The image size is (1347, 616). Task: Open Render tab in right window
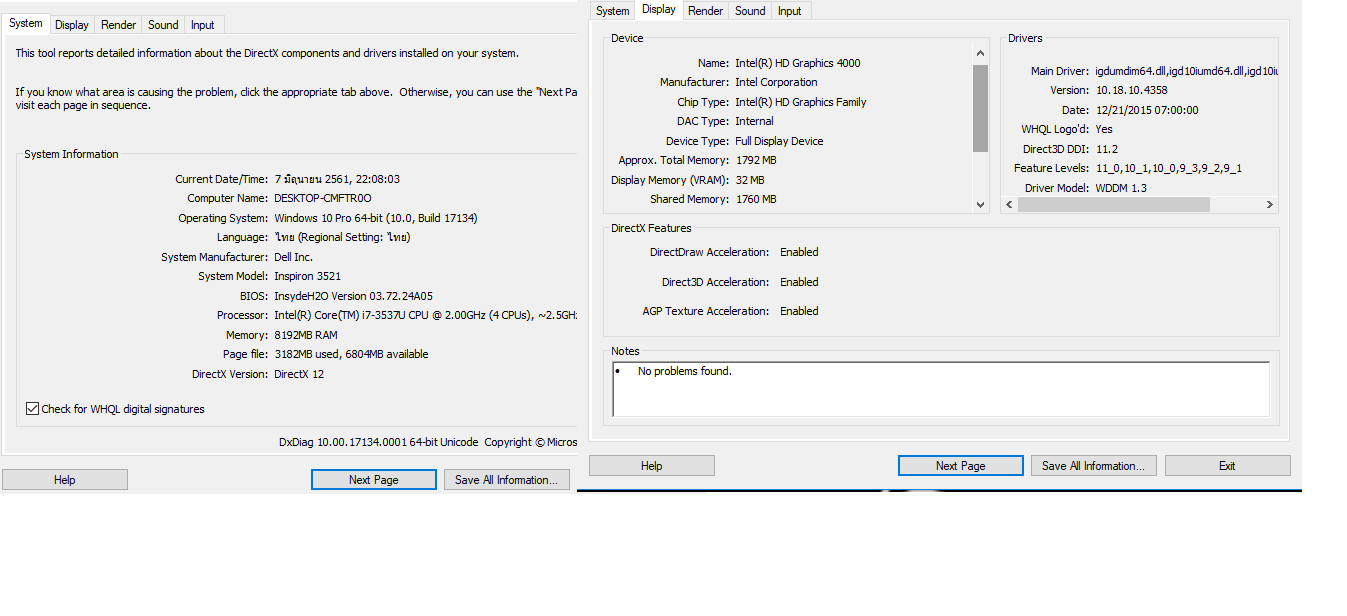(x=706, y=11)
